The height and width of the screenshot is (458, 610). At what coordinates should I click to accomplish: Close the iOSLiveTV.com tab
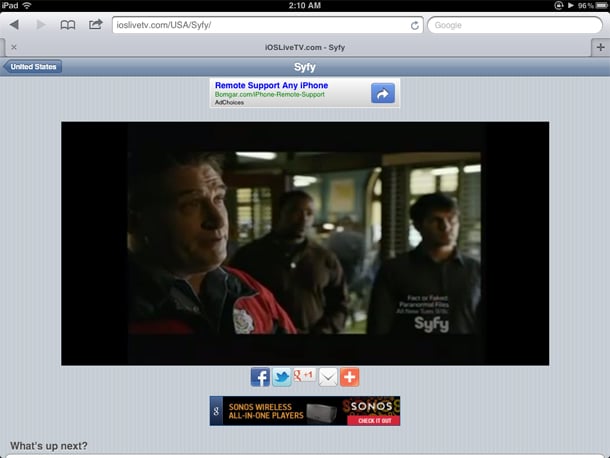13,47
